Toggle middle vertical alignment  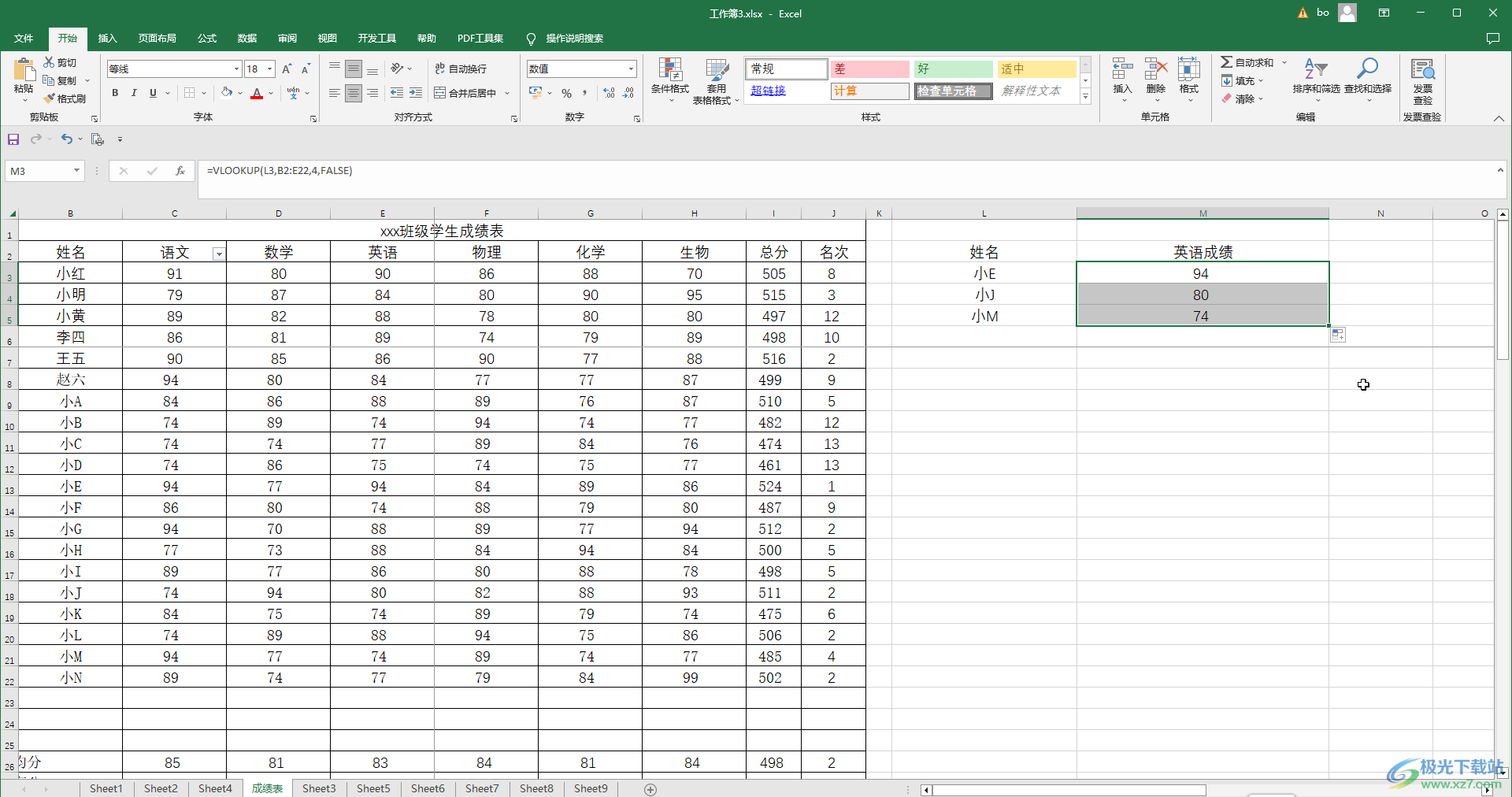coord(354,69)
